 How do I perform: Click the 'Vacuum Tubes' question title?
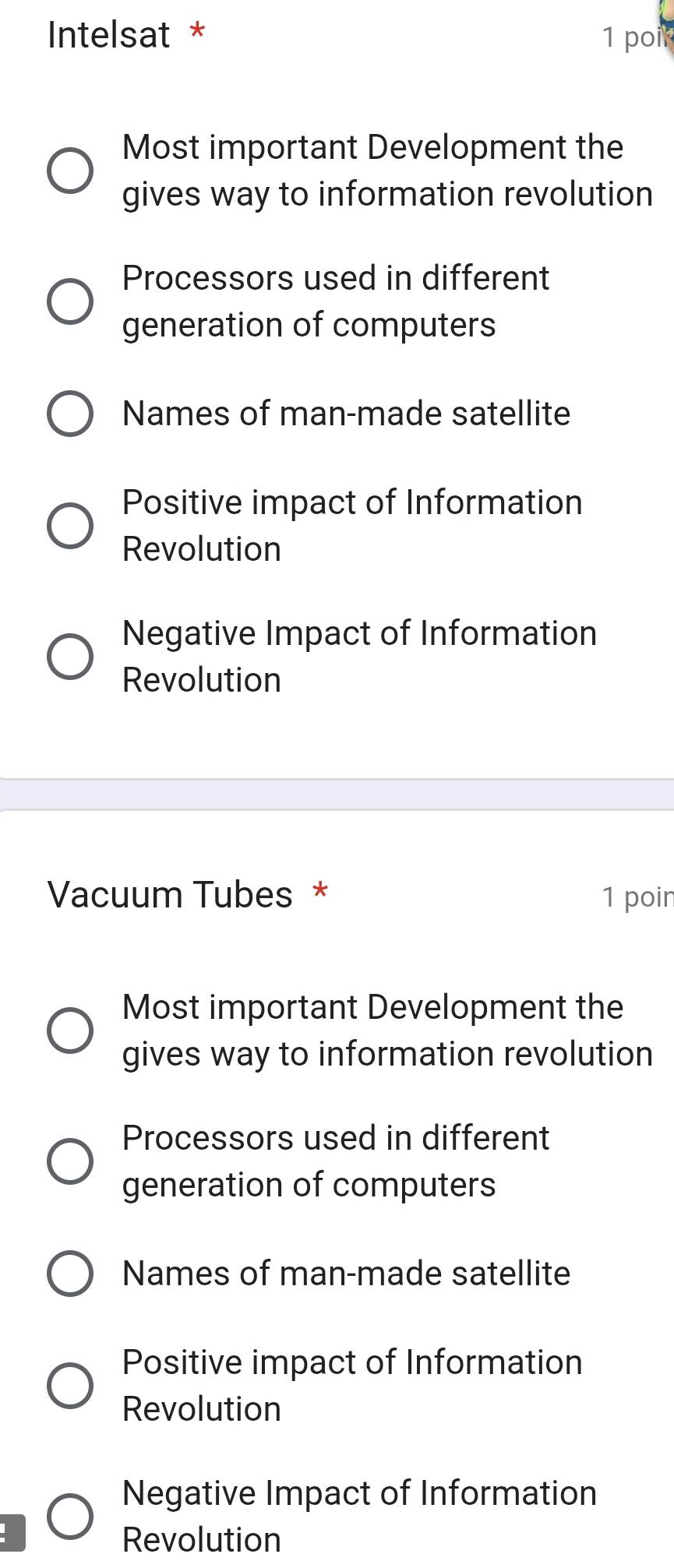click(170, 894)
